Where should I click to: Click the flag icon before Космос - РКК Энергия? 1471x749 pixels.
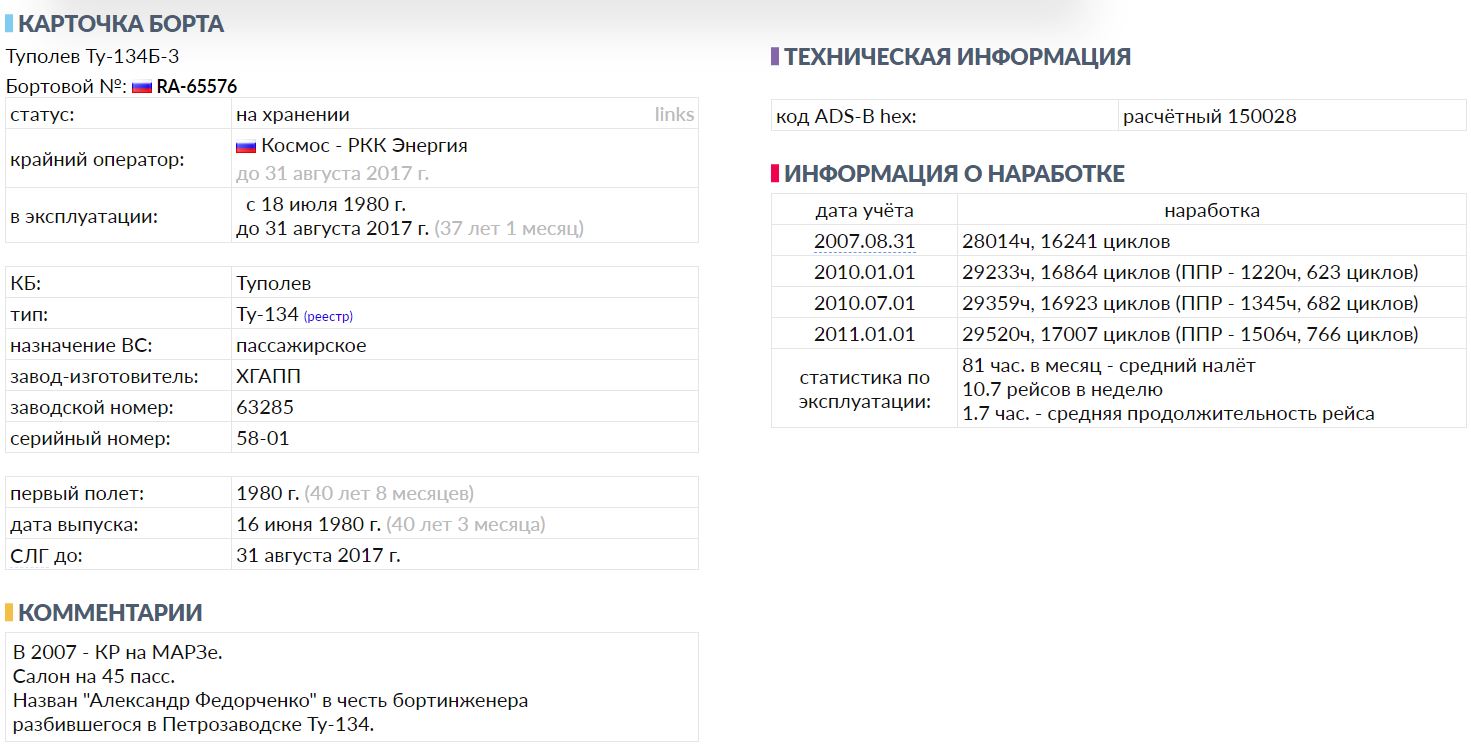point(246,146)
